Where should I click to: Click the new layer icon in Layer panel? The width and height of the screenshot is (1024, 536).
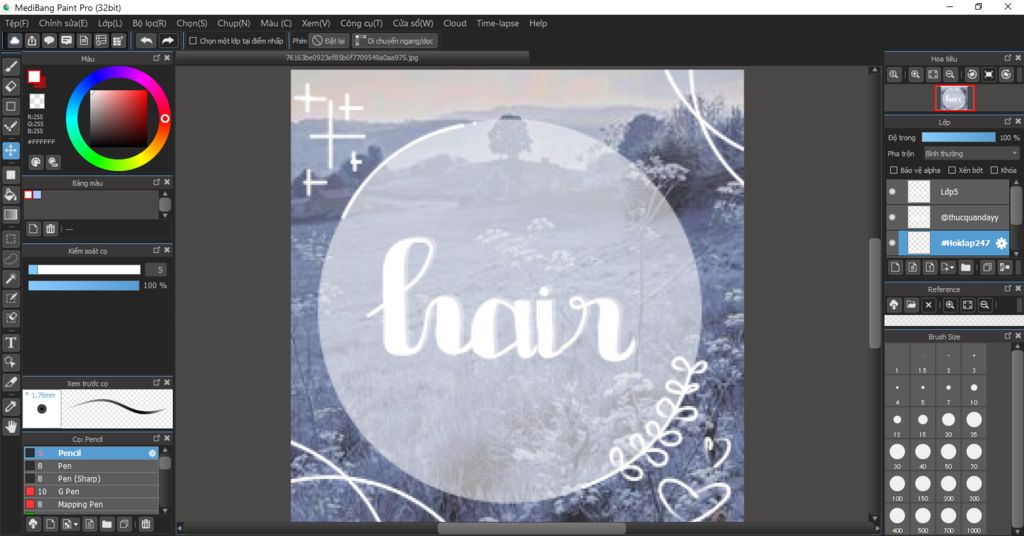(x=895, y=267)
